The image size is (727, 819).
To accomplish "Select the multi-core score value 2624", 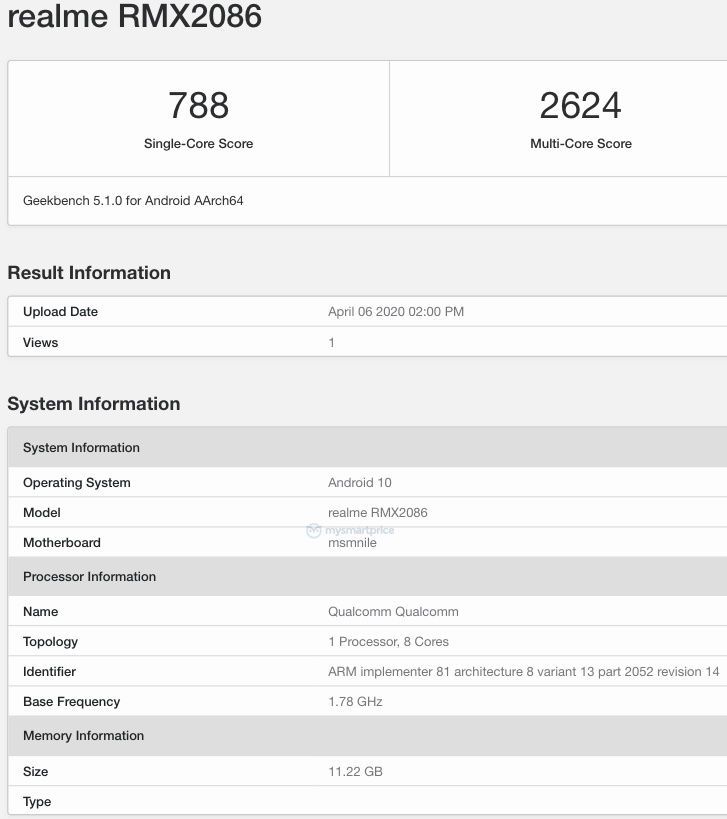I will click(x=580, y=106).
